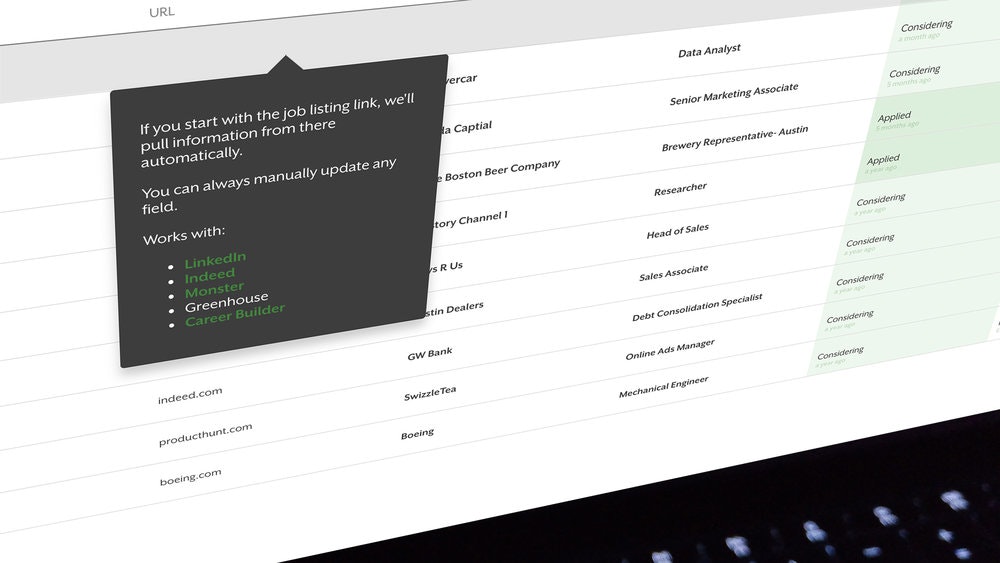This screenshot has height=563, width=1000.
Task: Select the indeed.com URL cell
Action: [x=190, y=395]
